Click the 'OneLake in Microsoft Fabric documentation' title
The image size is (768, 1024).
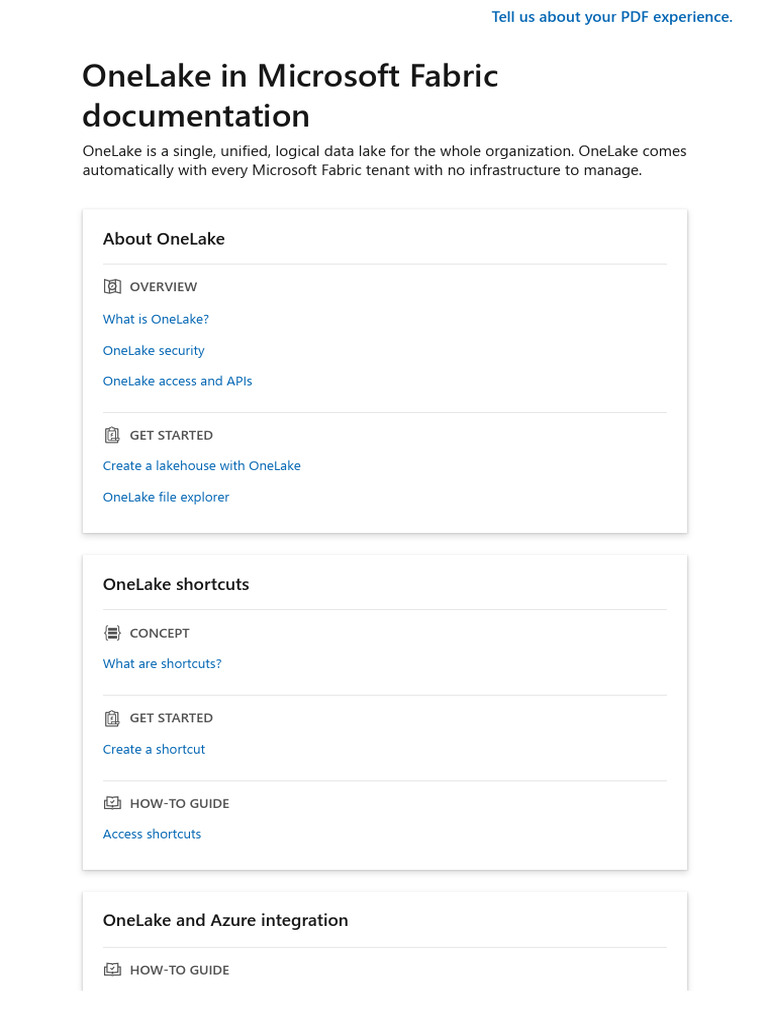[x=290, y=96]
